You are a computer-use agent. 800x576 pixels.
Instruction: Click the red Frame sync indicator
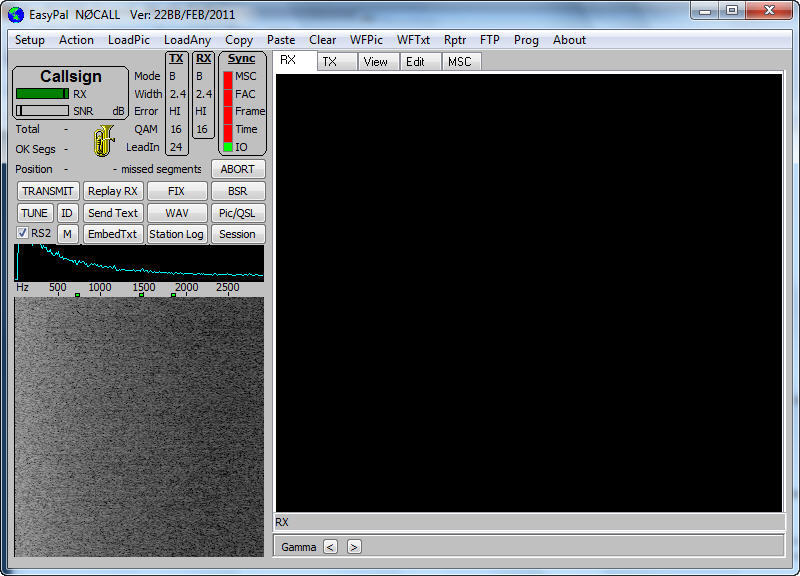227,112
